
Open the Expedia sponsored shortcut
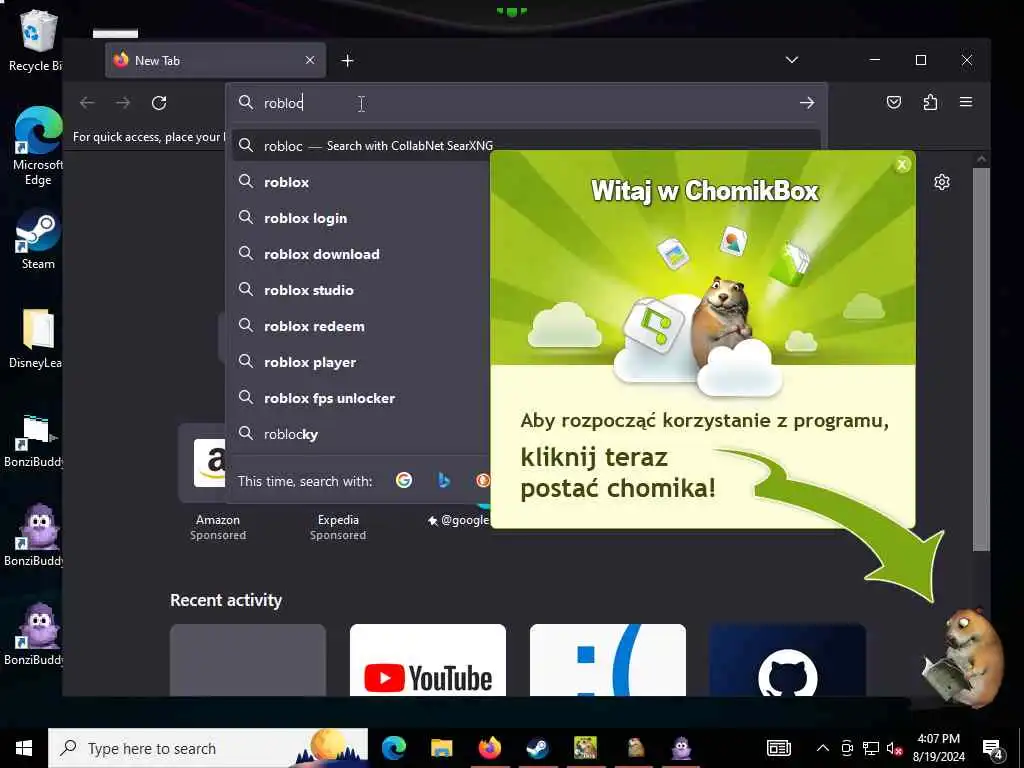[x=338, y=527]
